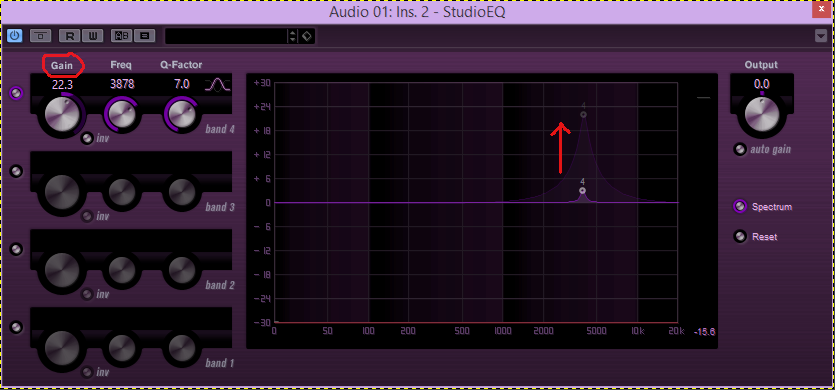This screenshot has height=390, width=835.
Task: Click the band 1 label
Action: tap(220, 363)
